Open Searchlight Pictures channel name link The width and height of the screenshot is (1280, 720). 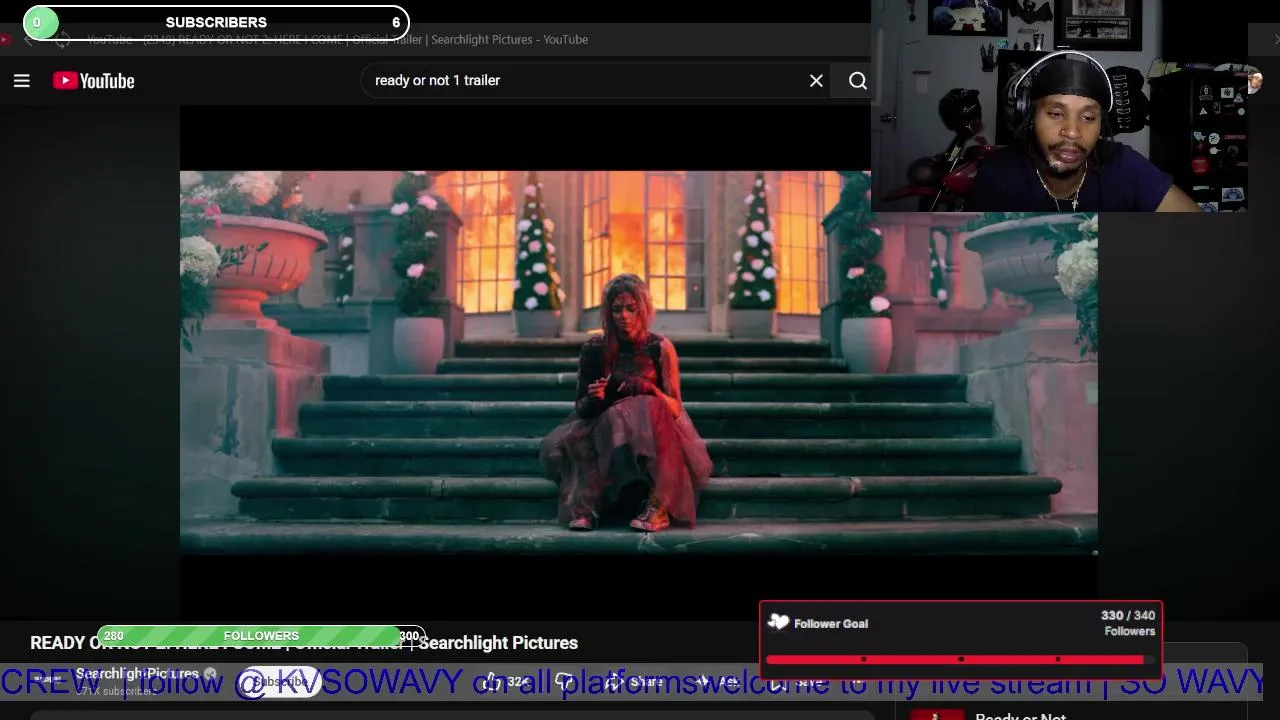(x=137, y=674)
